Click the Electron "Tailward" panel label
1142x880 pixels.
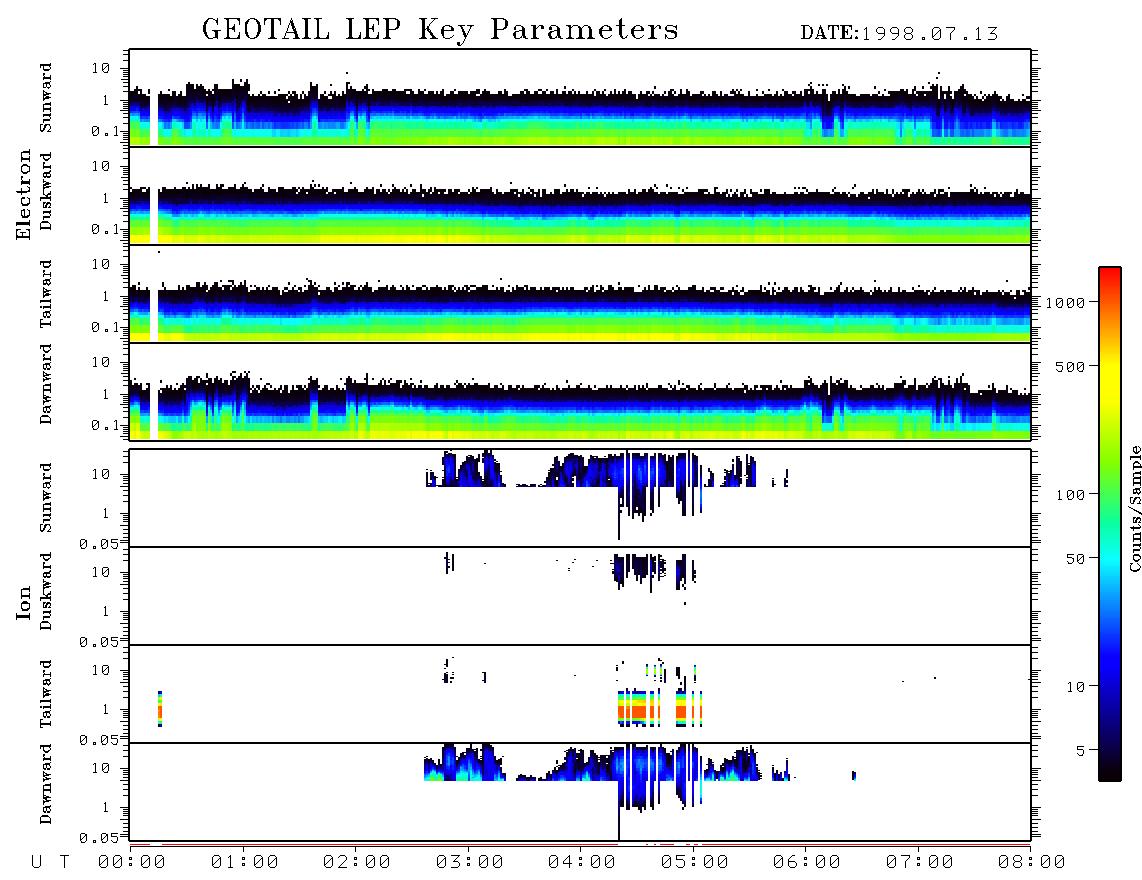[46, 294]
